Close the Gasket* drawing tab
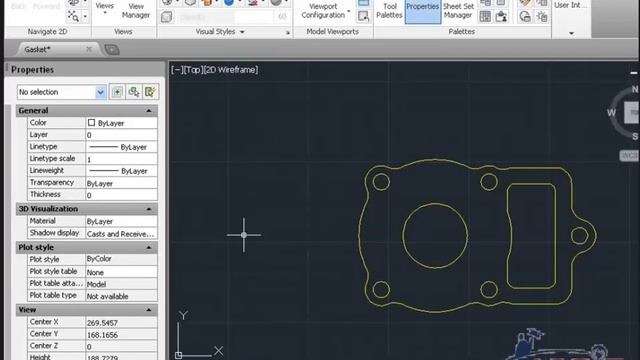The width and height of the screenshot is (640, 360). click(89, 49)
